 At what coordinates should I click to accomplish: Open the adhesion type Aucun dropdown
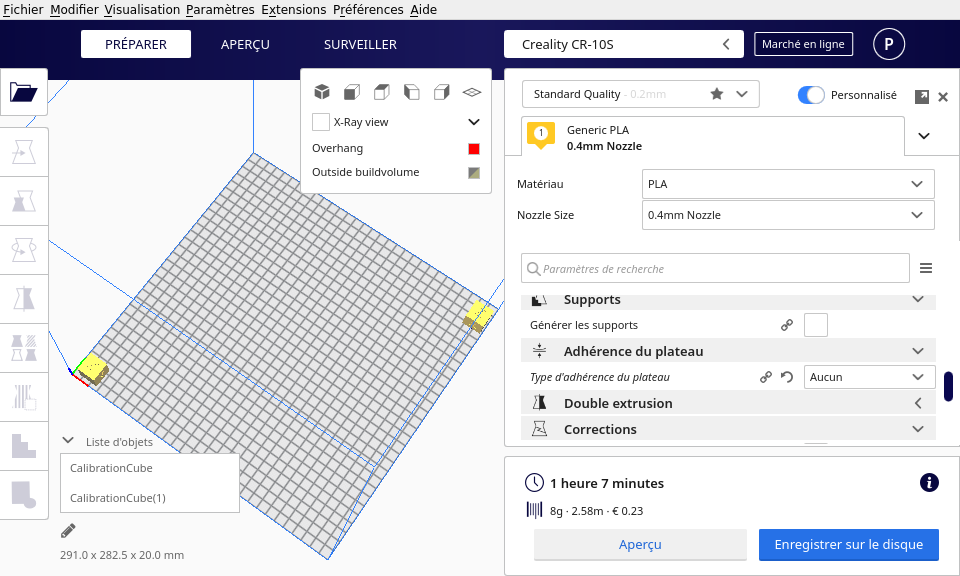point(869,377)
